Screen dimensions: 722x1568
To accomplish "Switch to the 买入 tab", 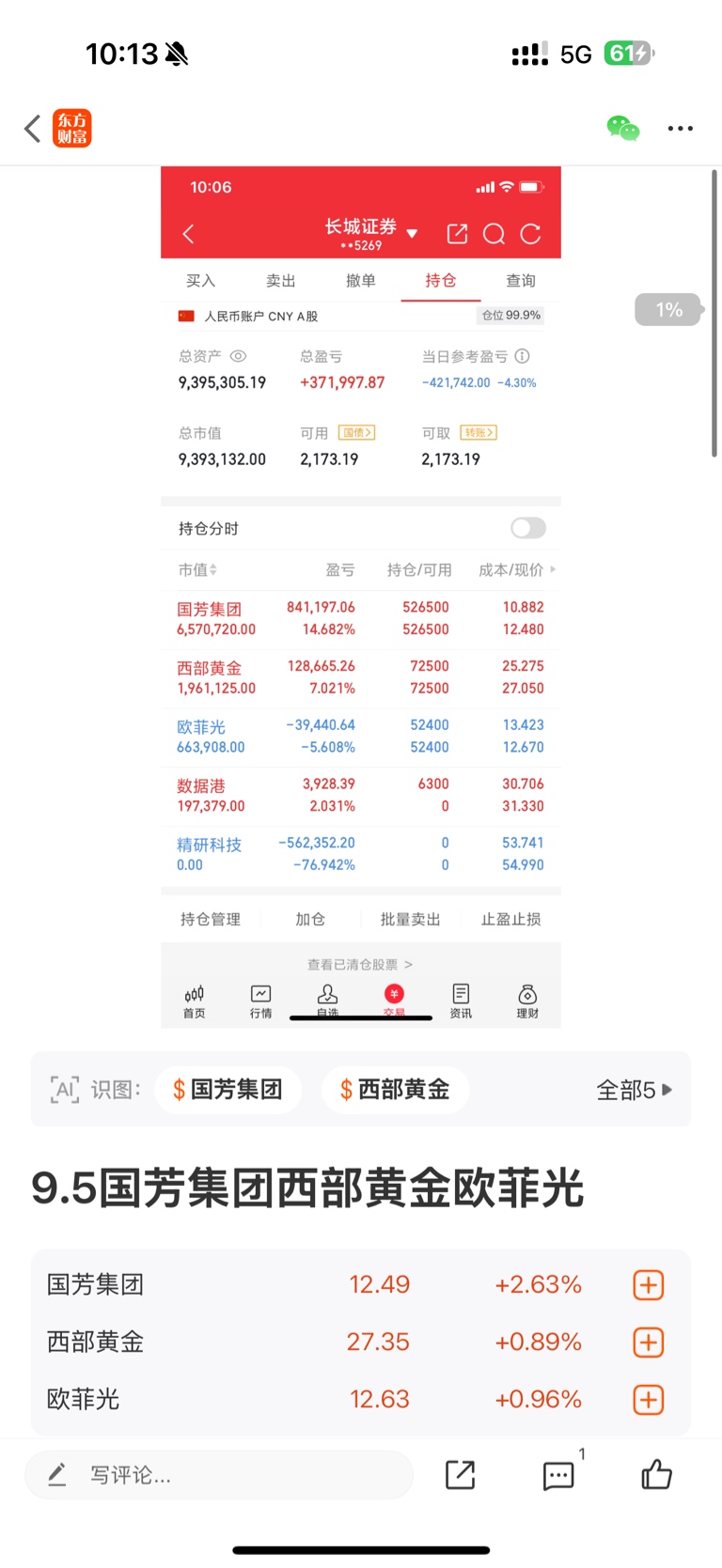I will click(200, 281).
